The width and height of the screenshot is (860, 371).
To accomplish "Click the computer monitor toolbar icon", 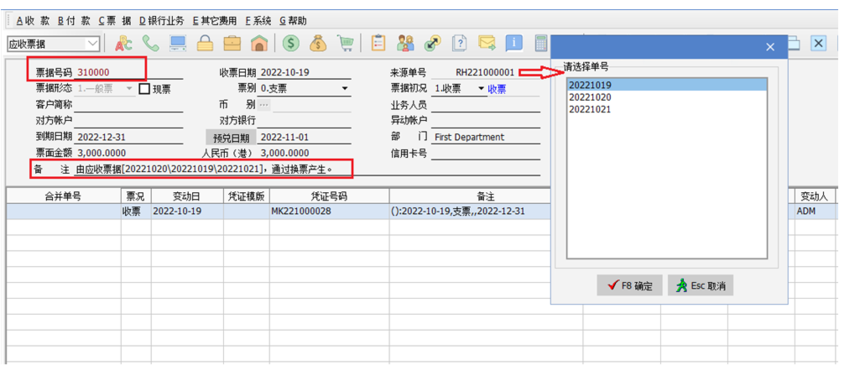I will [178, 43].
